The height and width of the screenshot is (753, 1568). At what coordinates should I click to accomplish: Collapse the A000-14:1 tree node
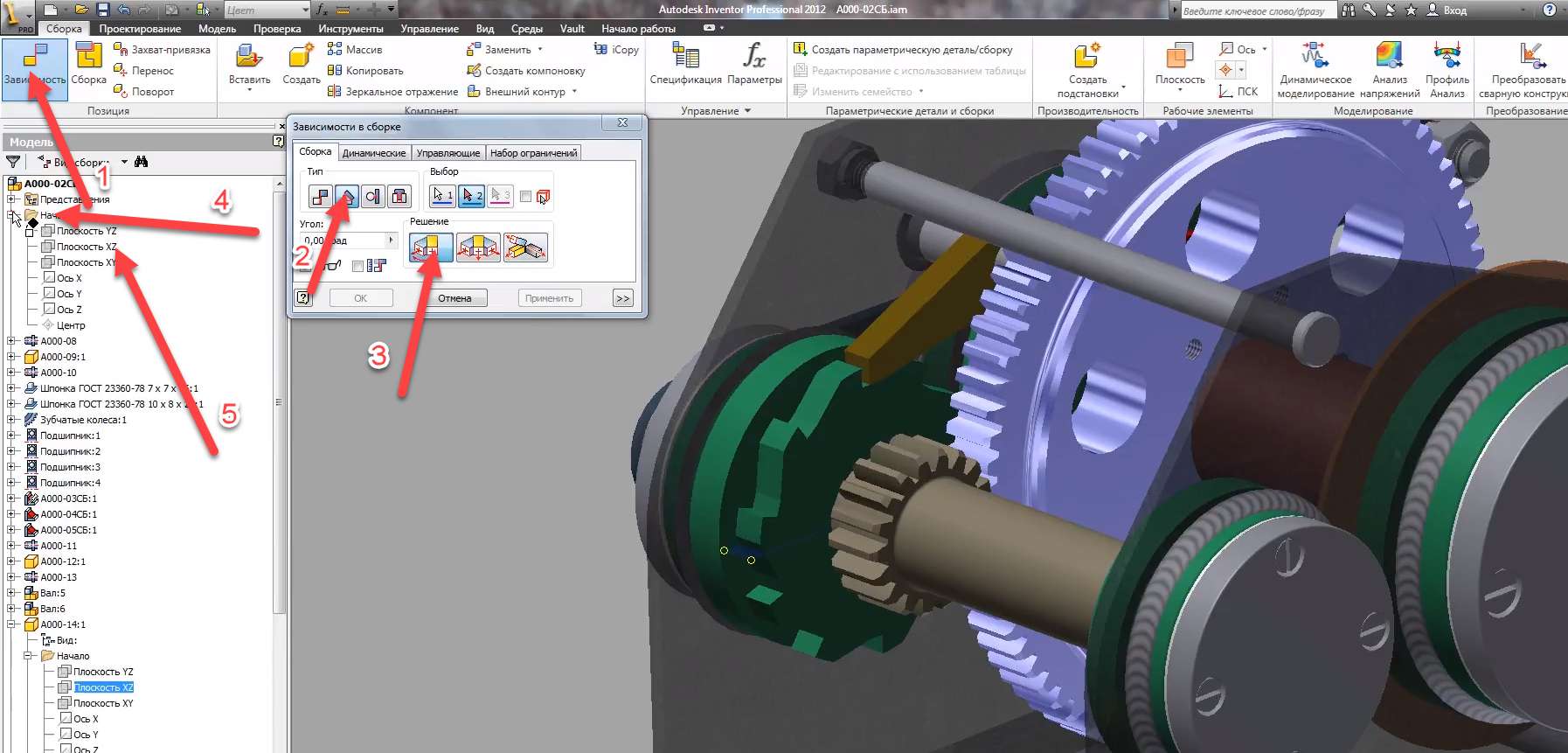click(x=11, y=624)
